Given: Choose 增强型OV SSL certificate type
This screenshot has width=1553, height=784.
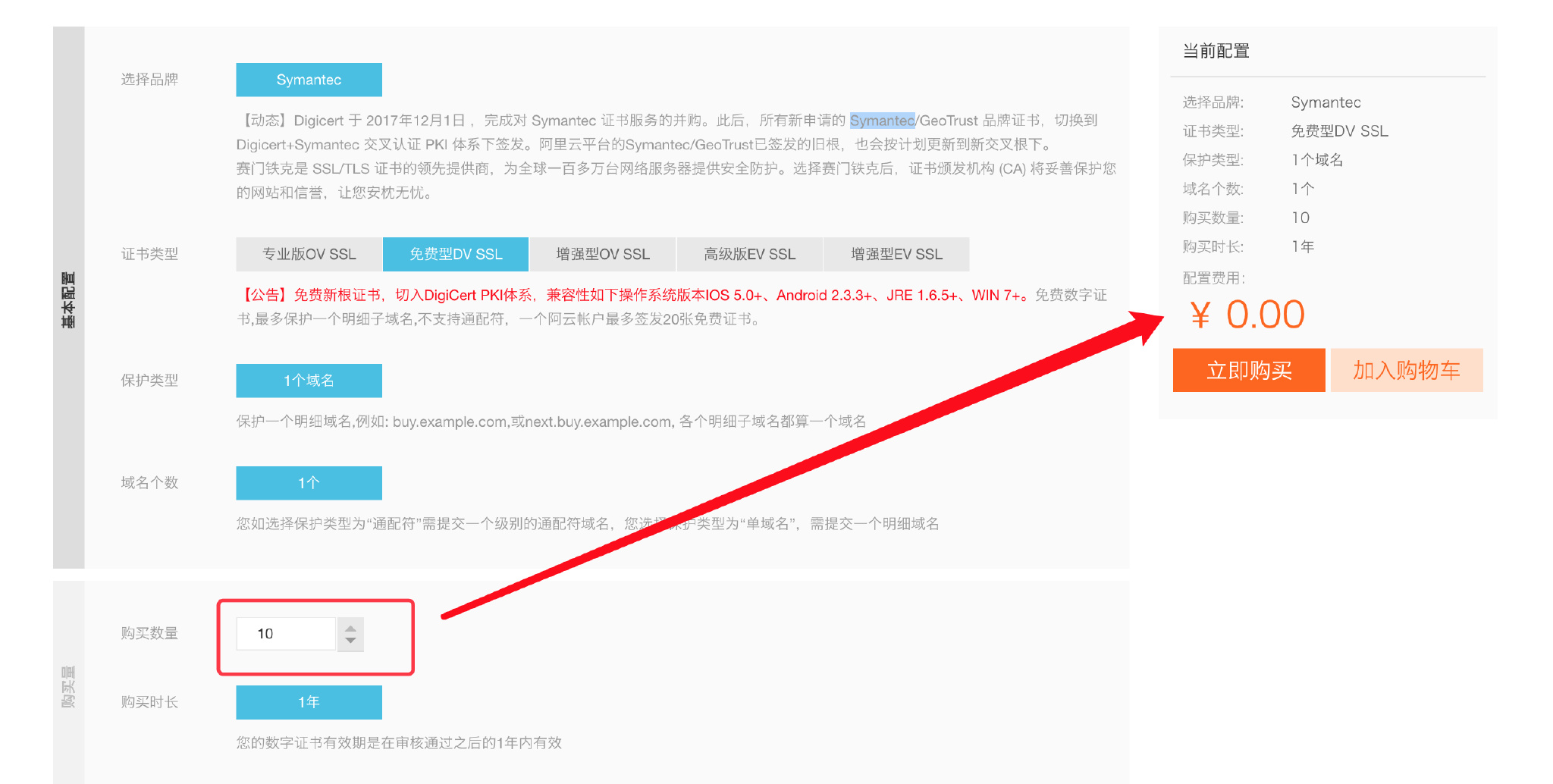Looking at the screenshot, I should pyautogui.click(x=603, y=254).
